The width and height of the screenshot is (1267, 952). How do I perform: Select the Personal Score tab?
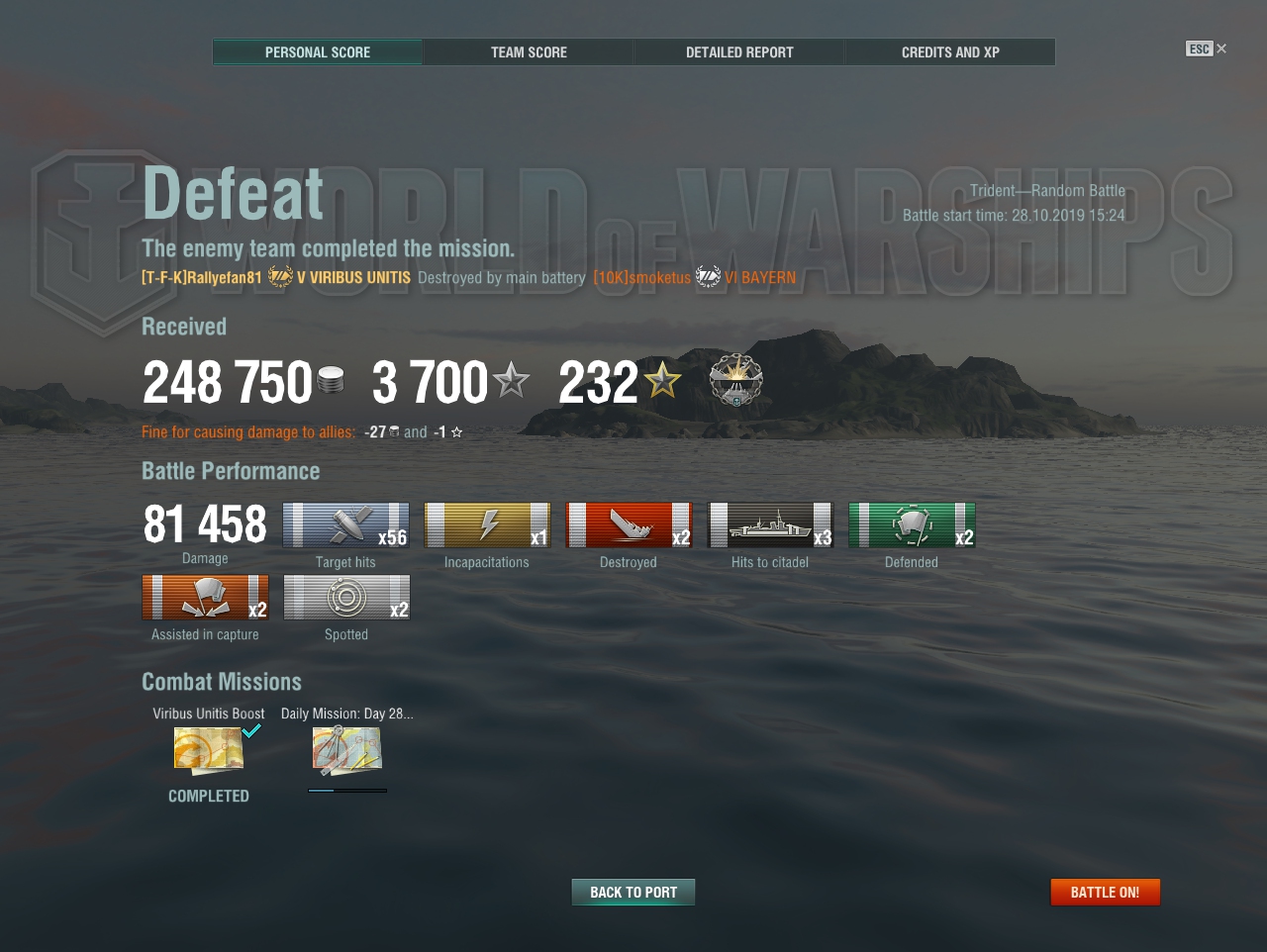318,52
